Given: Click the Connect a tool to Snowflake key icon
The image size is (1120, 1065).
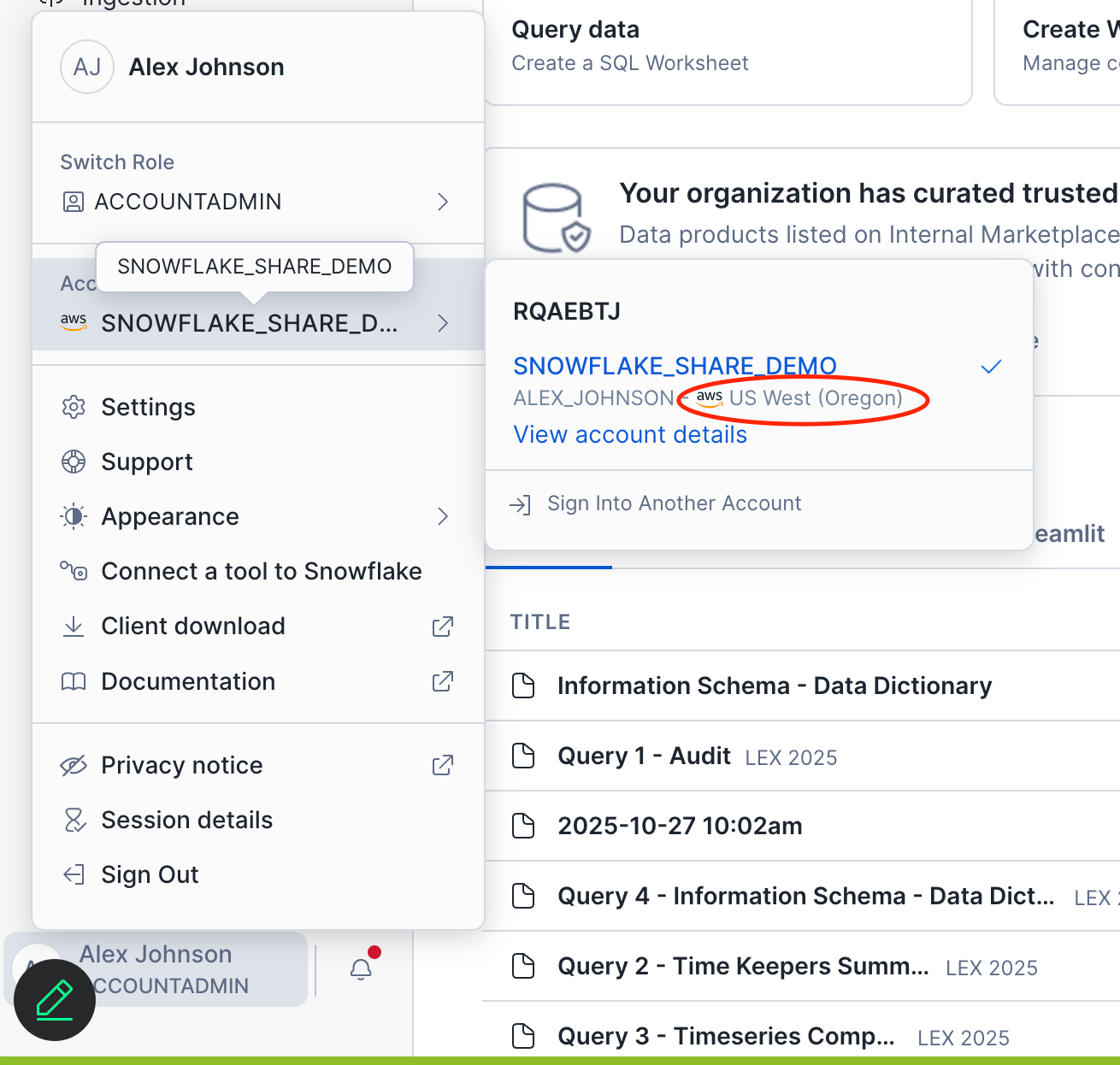Looking at the screenshot, I should 74,571.
